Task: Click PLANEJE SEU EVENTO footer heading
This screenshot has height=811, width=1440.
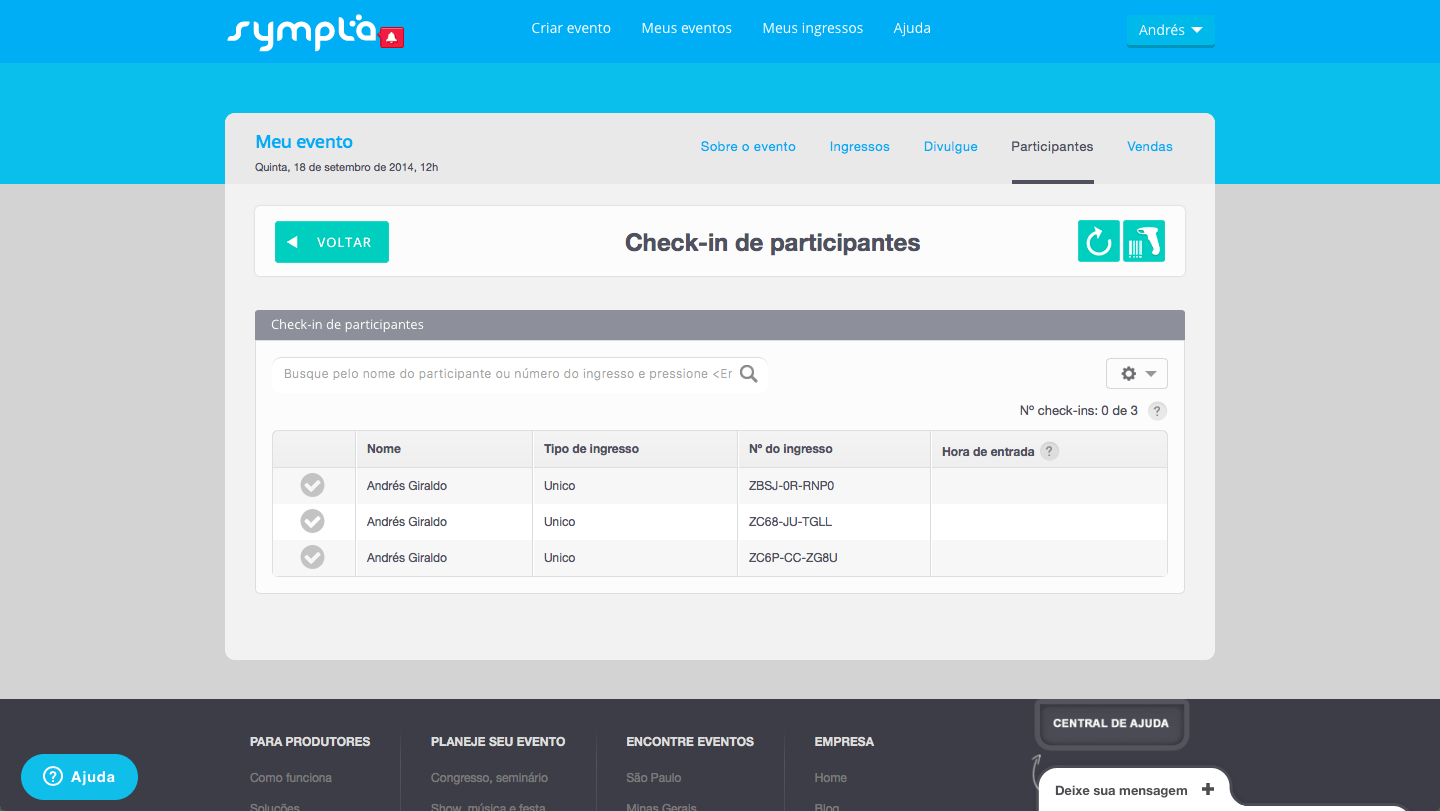Action: [498, 742]
